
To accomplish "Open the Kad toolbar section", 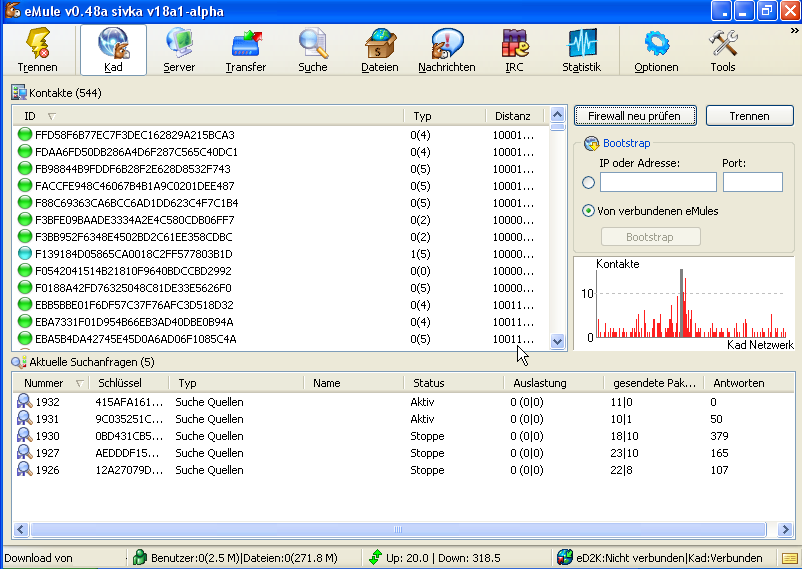I will pyautogui.click(x=113, y=50).
